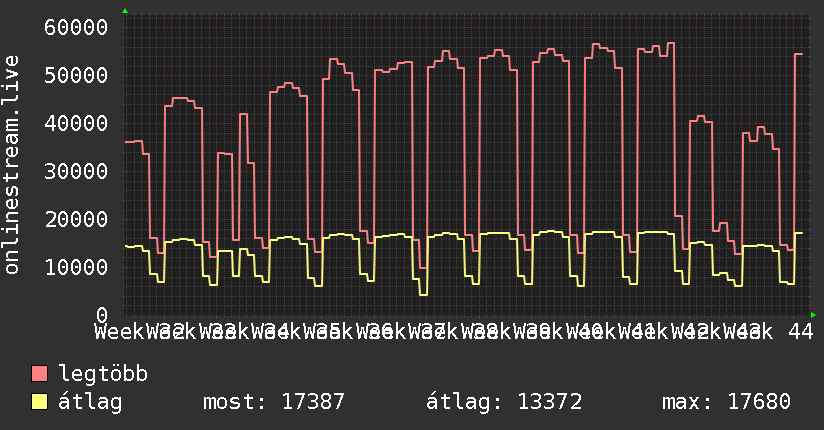Click the final pink peak near week 44
Screen dimensions: 824x430
pyautogui.click(x=799, y=54)
